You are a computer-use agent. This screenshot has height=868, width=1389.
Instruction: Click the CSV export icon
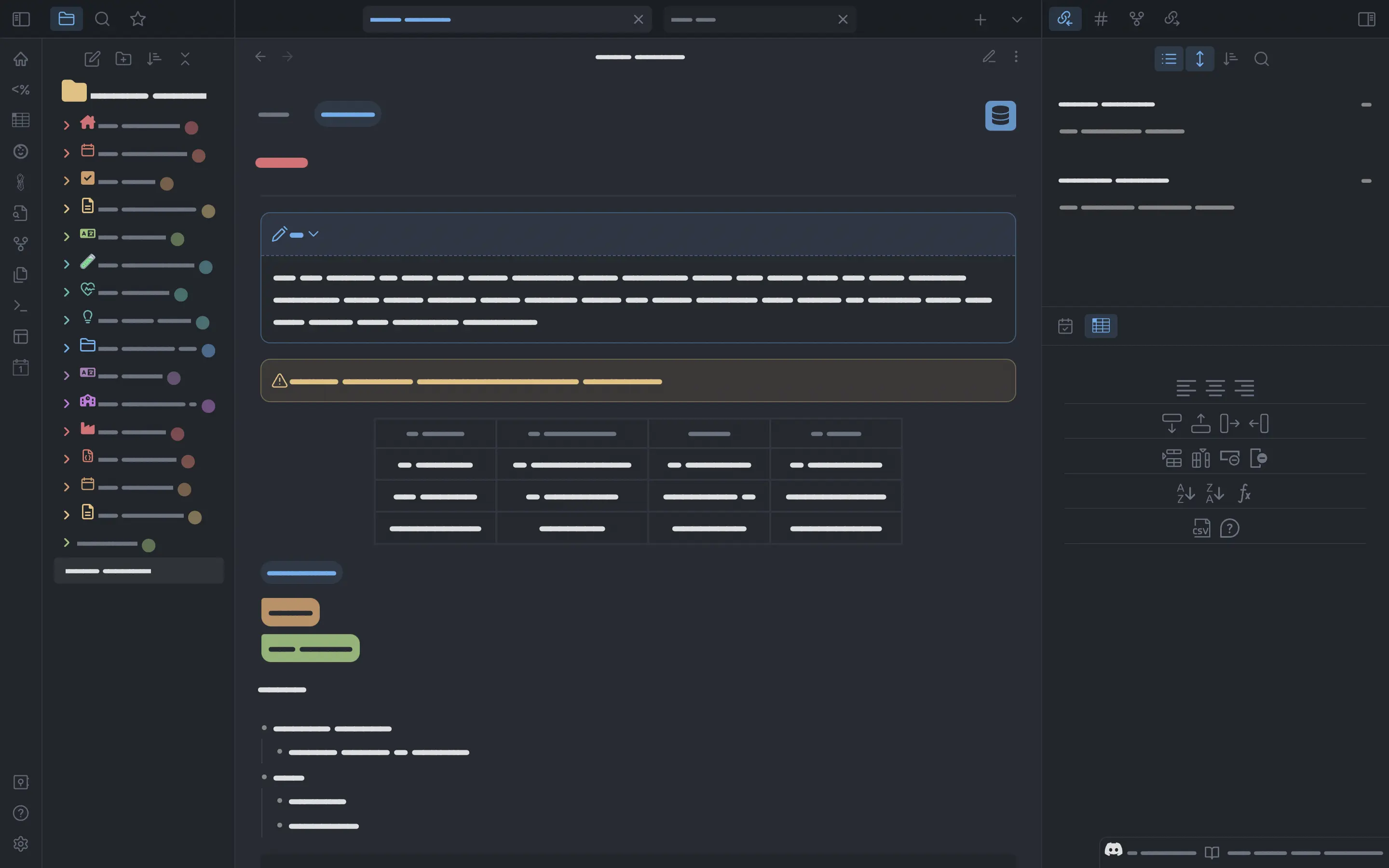1201,528
